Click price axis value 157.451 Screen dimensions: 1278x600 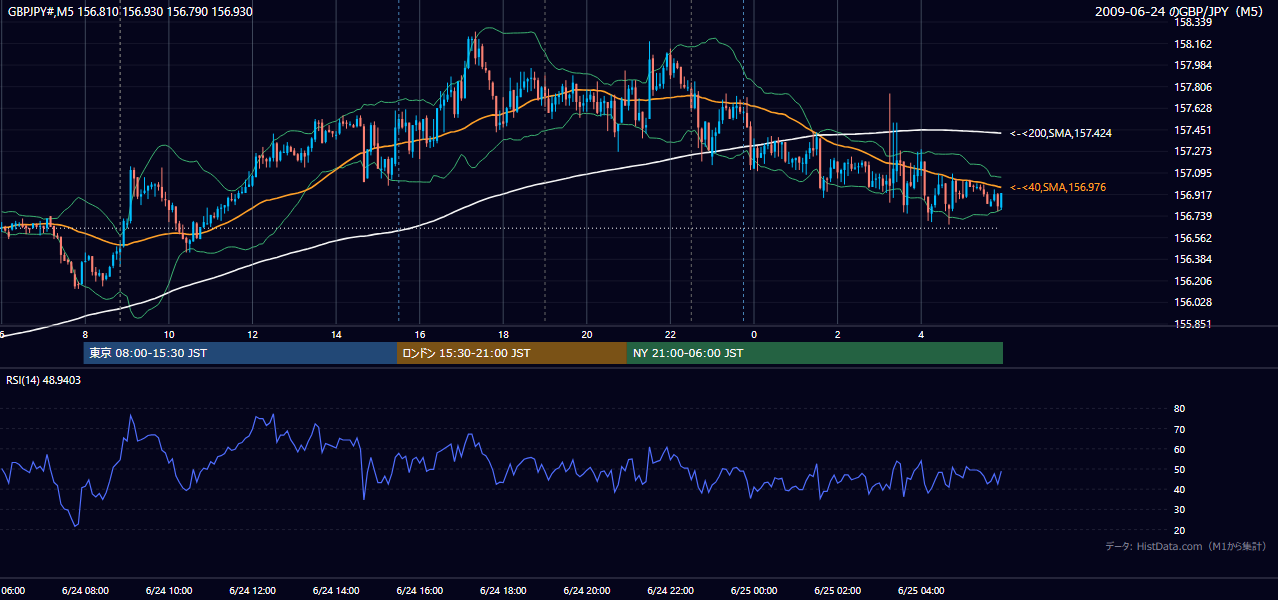click(1192, 130)
